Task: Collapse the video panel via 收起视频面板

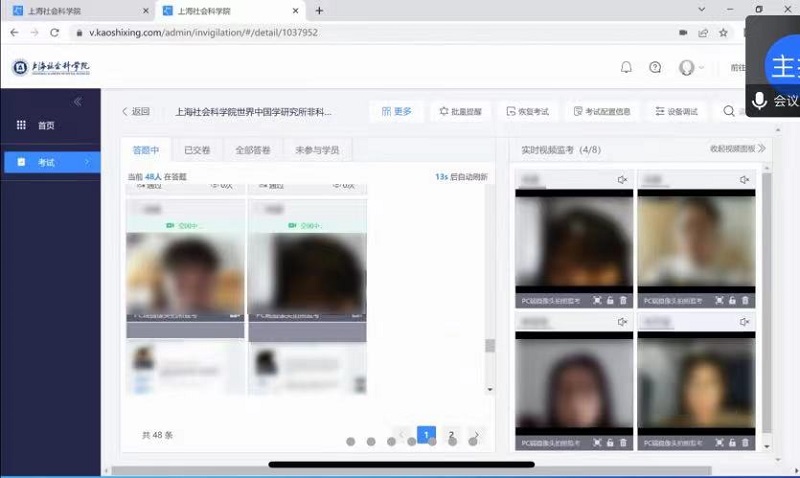Action: pyautogui.click(x=737, y=149)
